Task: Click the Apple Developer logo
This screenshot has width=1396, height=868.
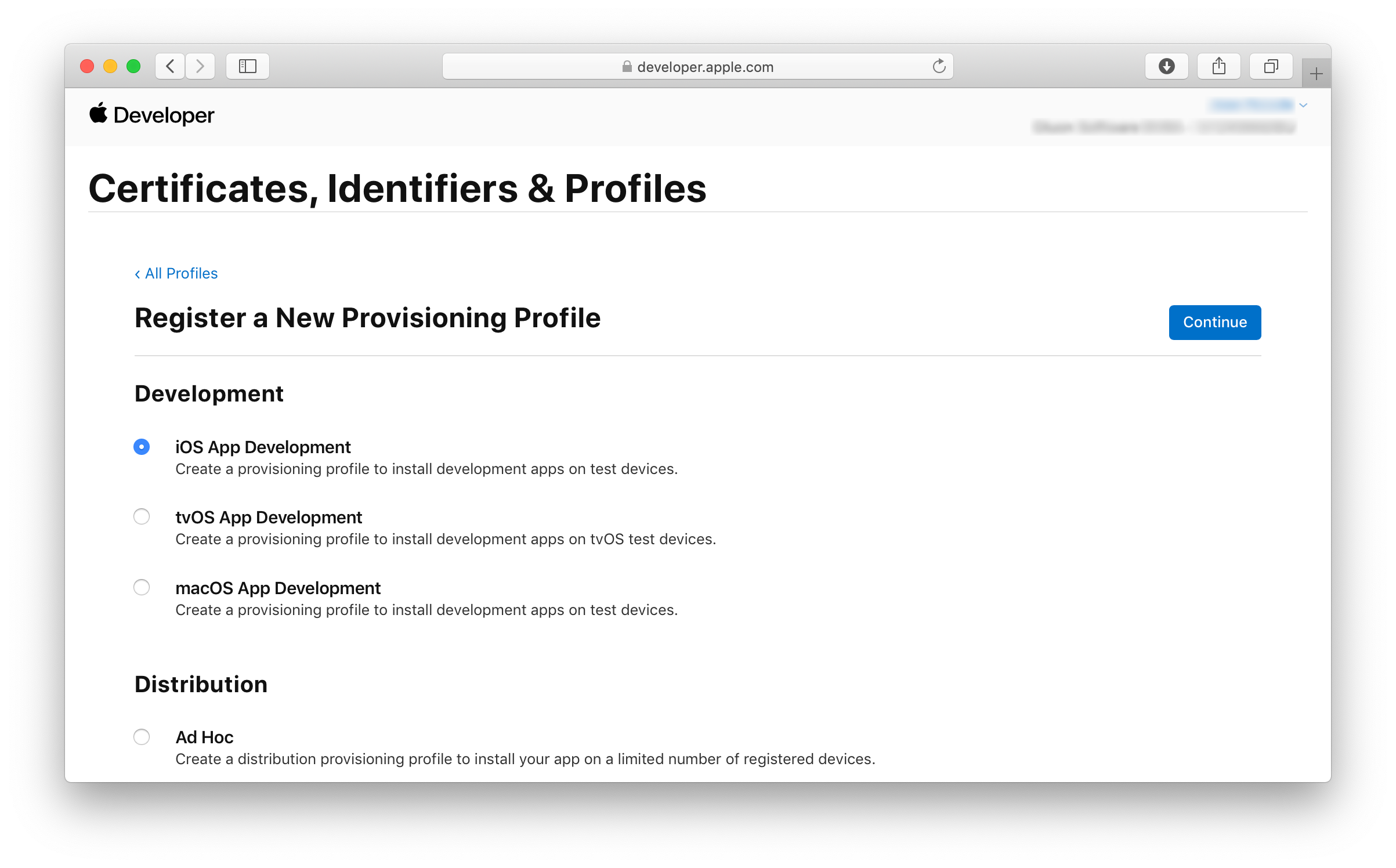Action: [151, 115]
